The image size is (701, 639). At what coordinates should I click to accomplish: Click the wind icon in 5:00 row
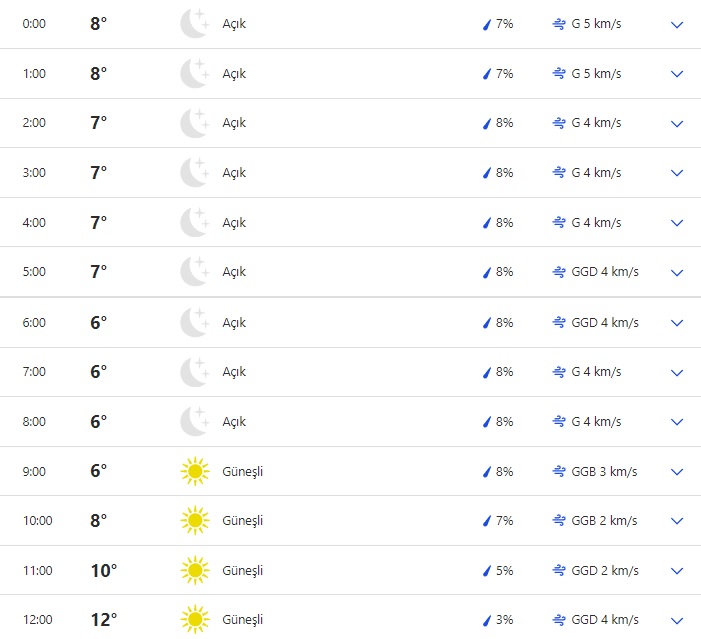click(559, 272)
